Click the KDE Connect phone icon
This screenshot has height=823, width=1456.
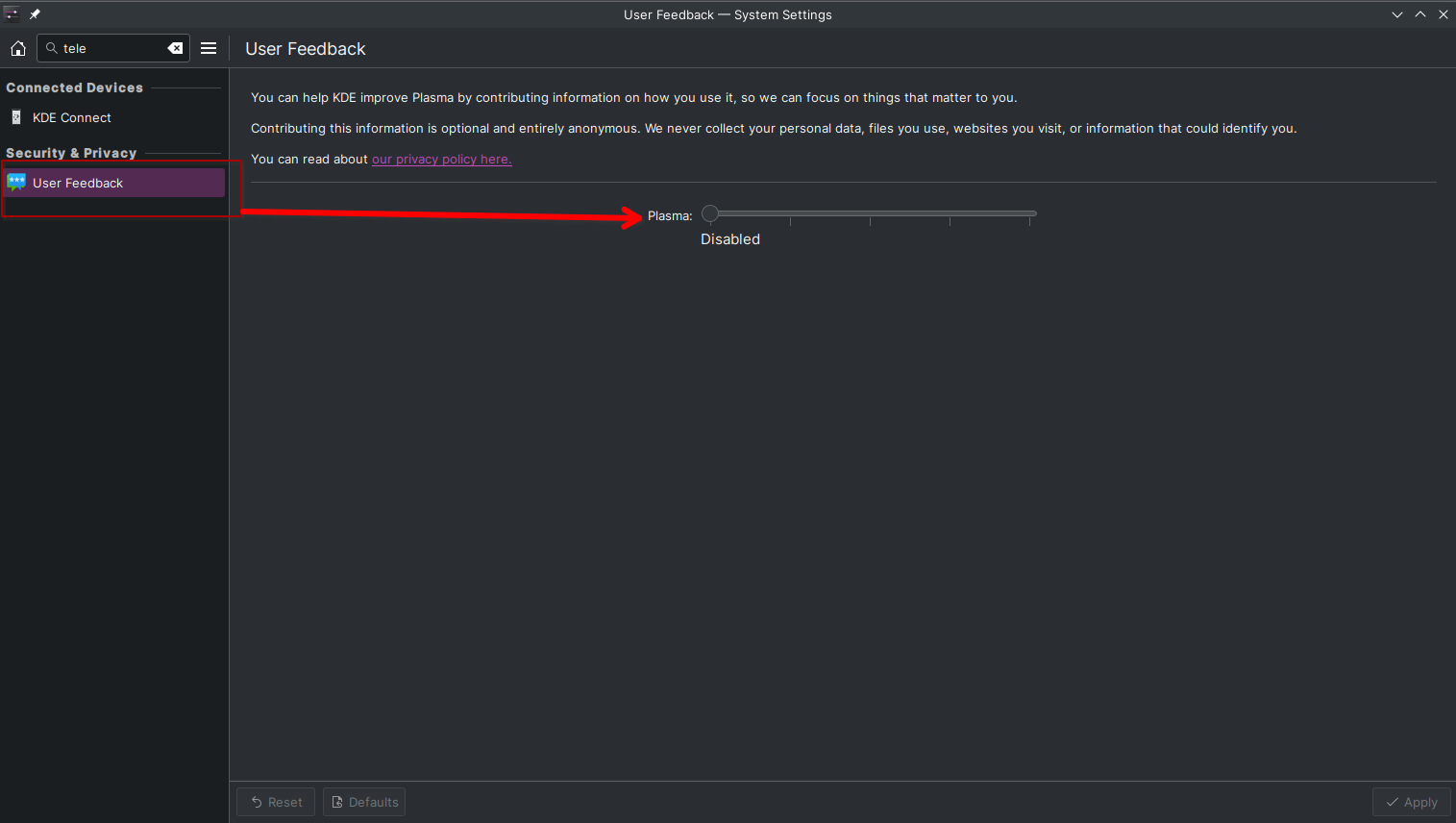coord(16,117)
